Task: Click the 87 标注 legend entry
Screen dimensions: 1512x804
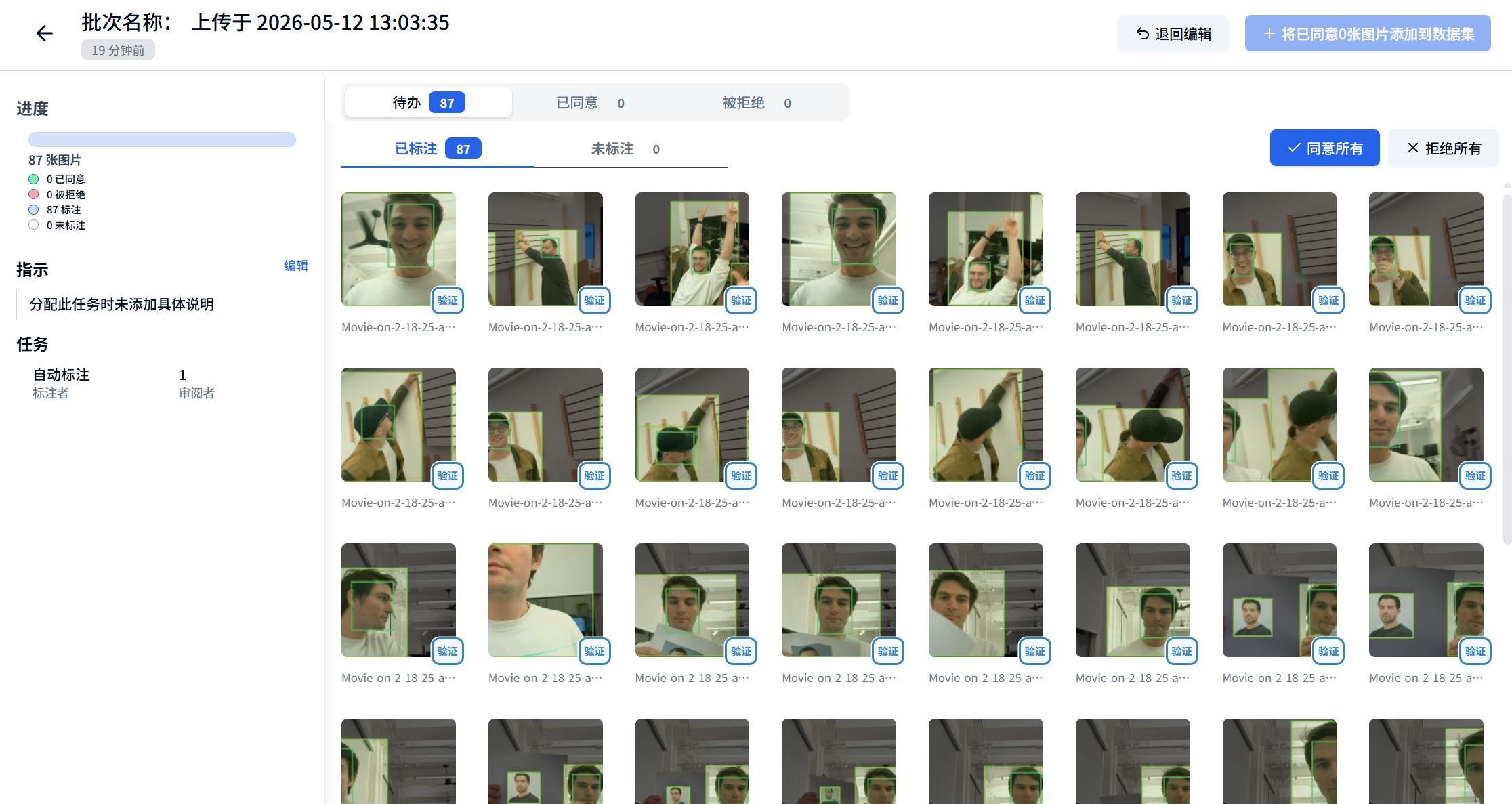Action: (55, 210)
